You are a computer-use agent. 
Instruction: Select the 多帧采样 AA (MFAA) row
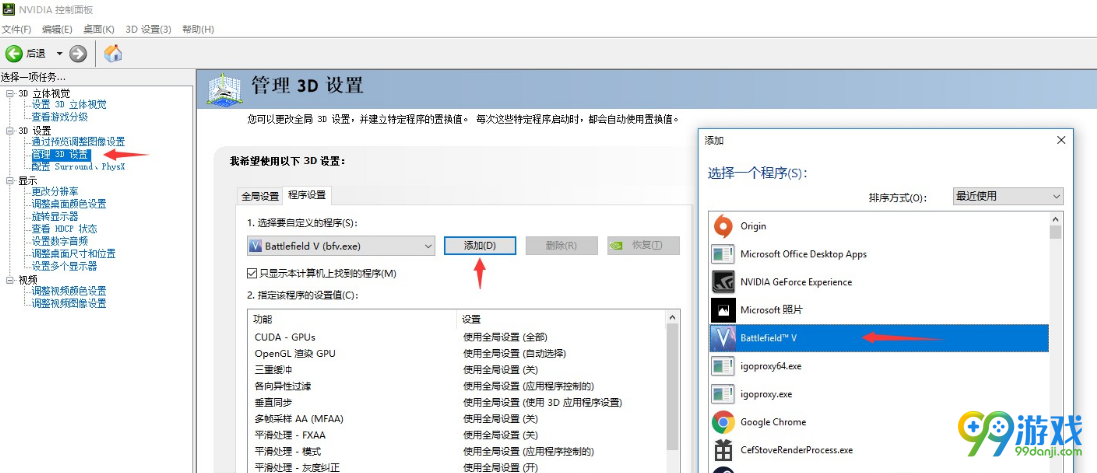pyautogui.click(x=457, y=418)
